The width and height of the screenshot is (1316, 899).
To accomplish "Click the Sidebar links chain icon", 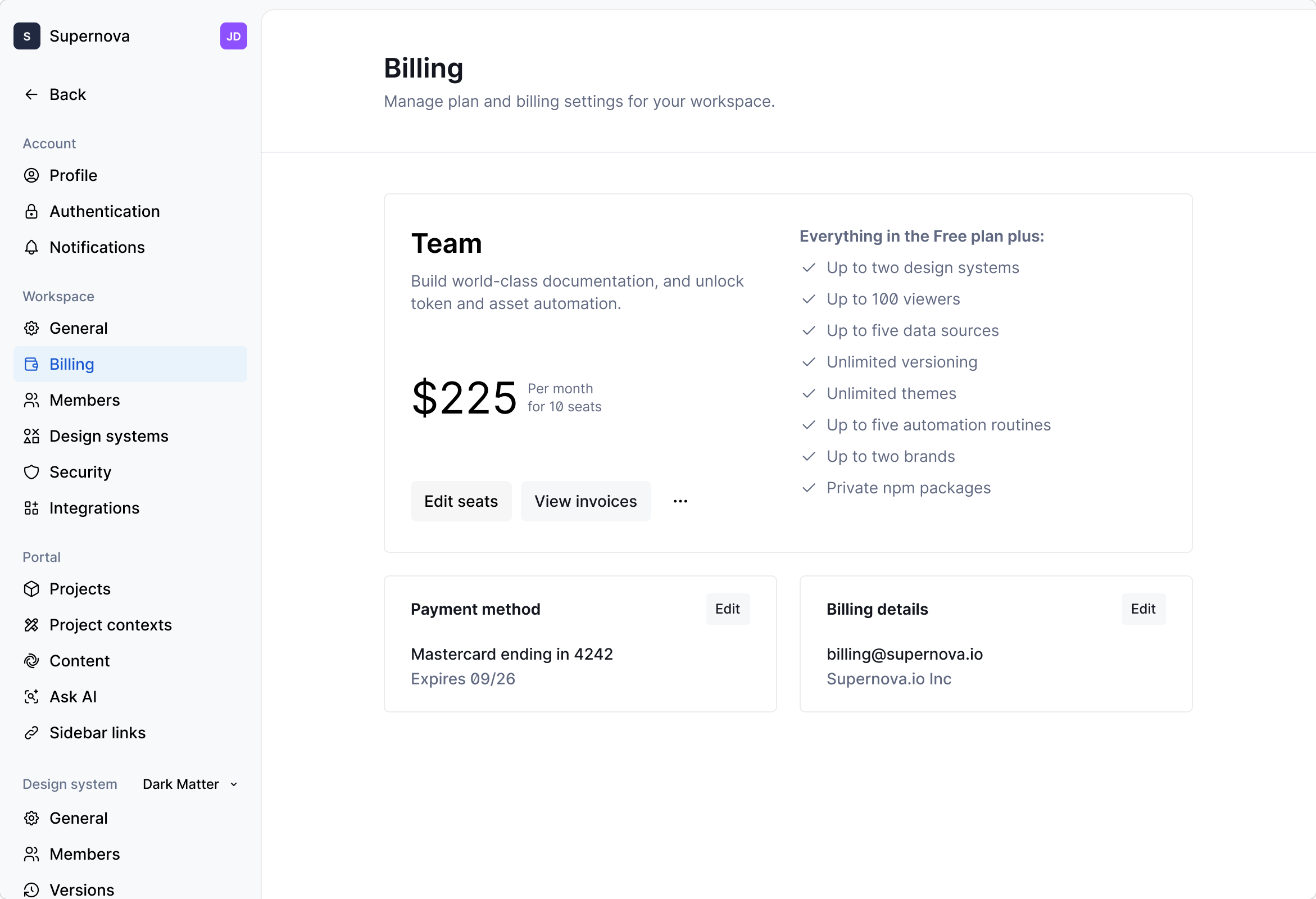I will coord(31,732).
